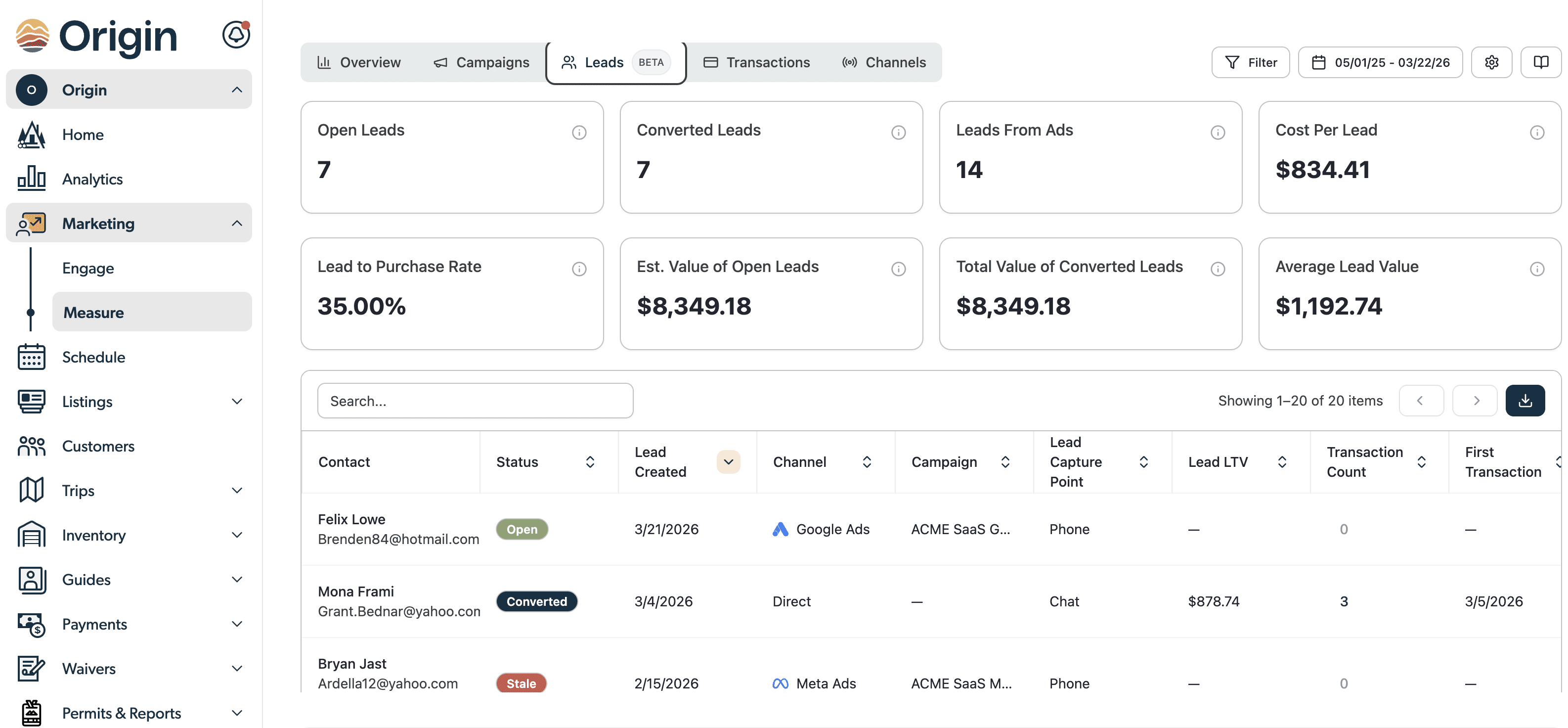Click the leads Search input field

coord(475,401)
